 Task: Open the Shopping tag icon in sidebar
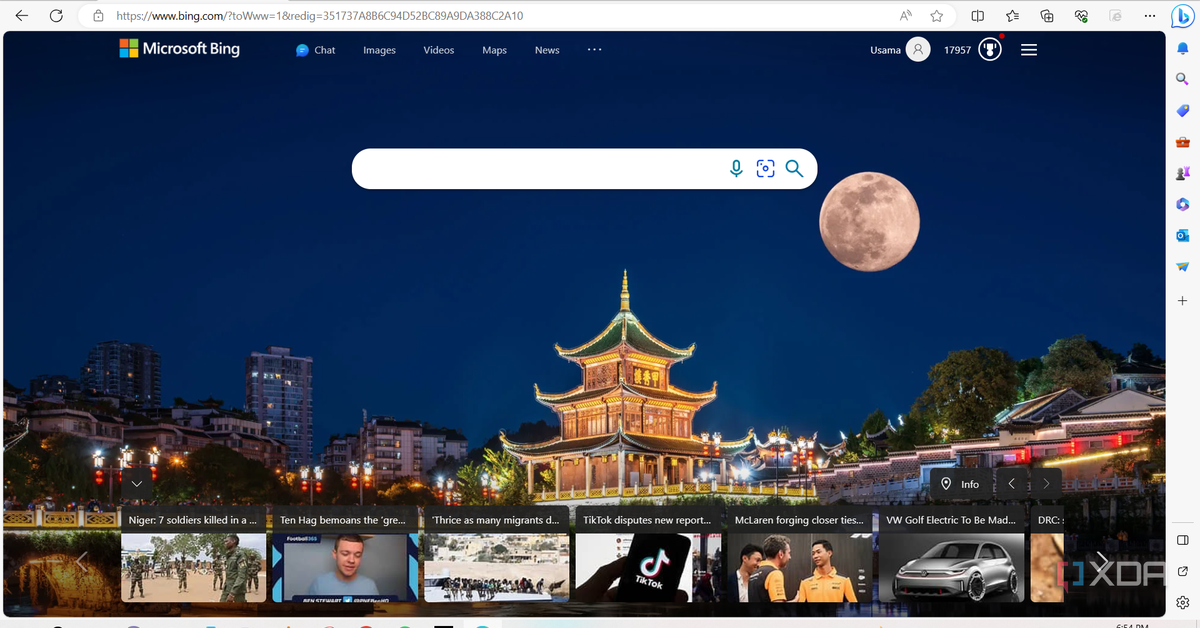pos(1182,110)
